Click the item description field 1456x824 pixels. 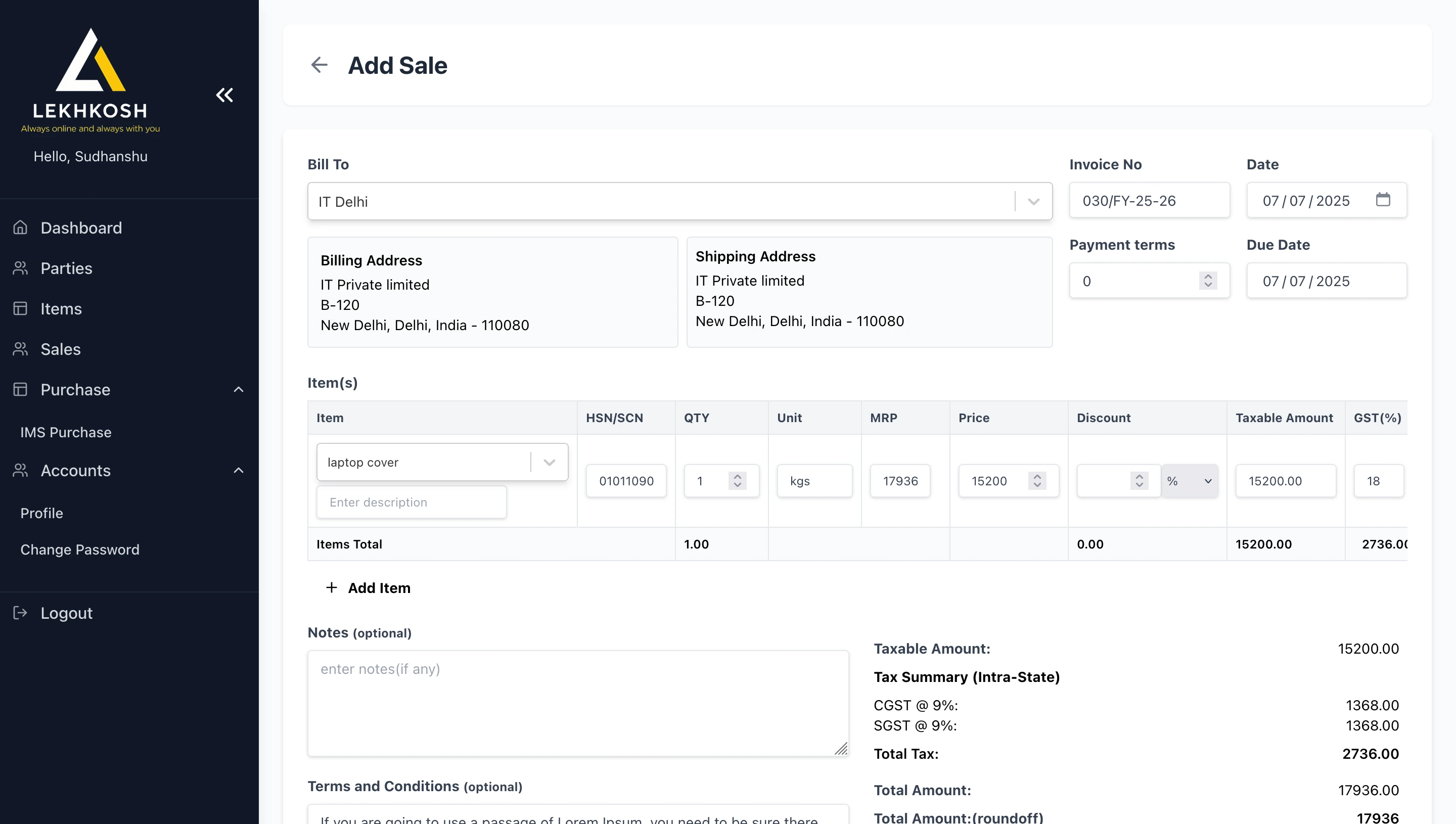click(x=412, y=502)
